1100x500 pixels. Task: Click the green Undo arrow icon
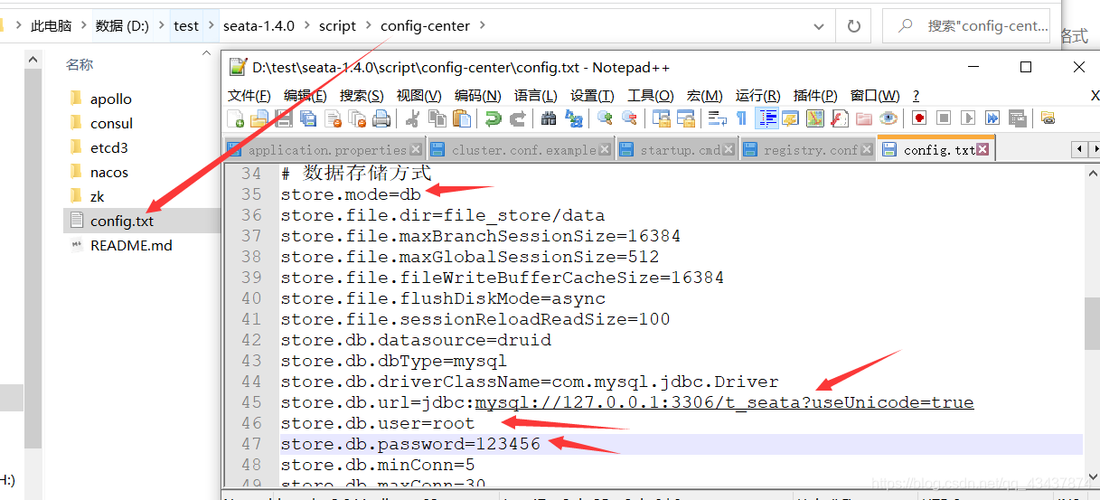tap(493, 119)
